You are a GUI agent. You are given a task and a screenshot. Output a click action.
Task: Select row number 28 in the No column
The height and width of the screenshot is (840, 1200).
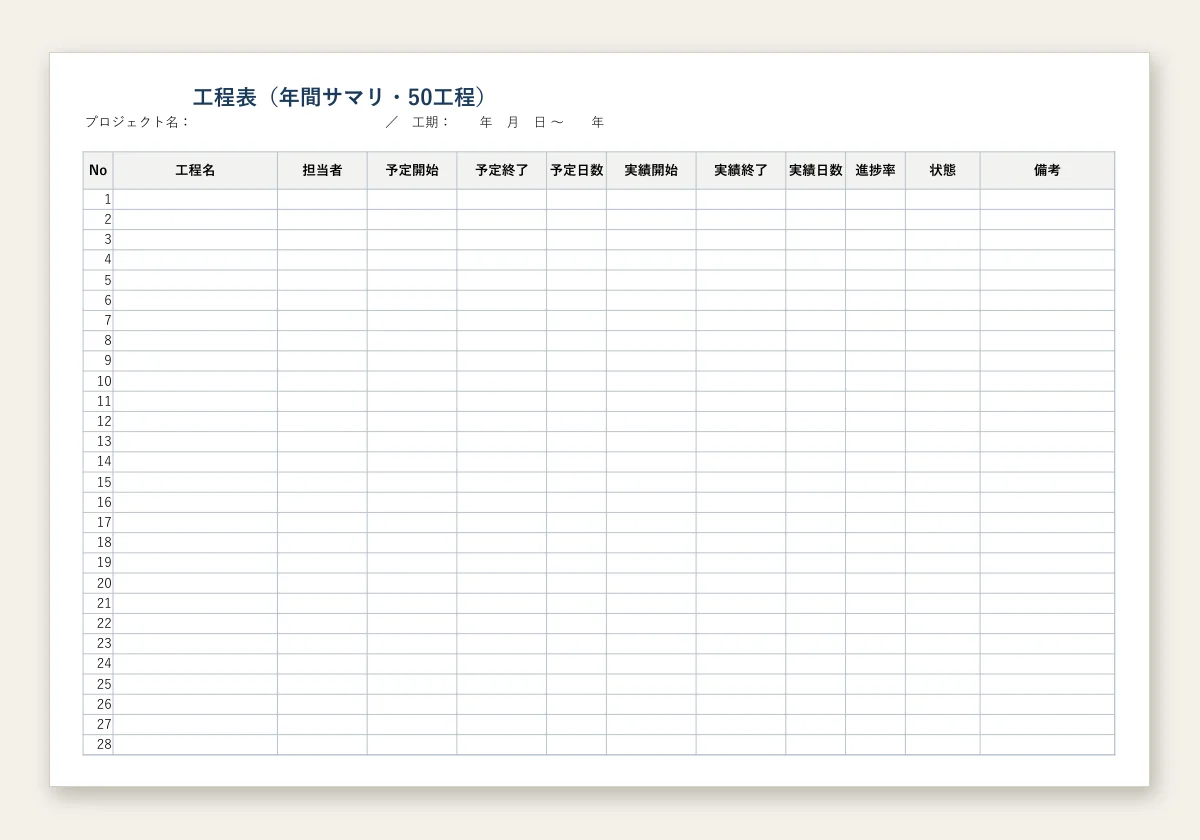point(98,744)
